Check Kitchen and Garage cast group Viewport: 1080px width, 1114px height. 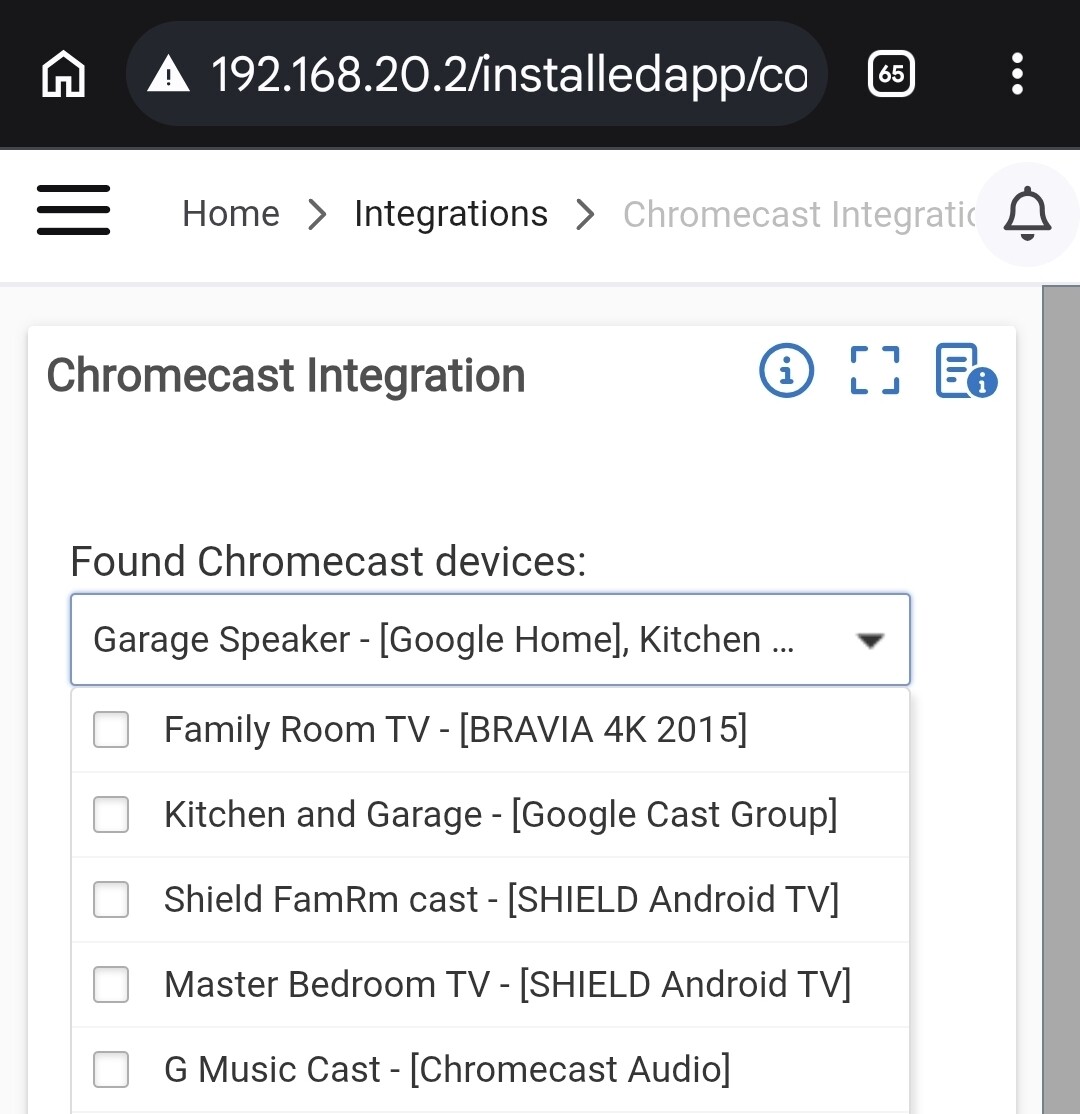tap(111, 814)
